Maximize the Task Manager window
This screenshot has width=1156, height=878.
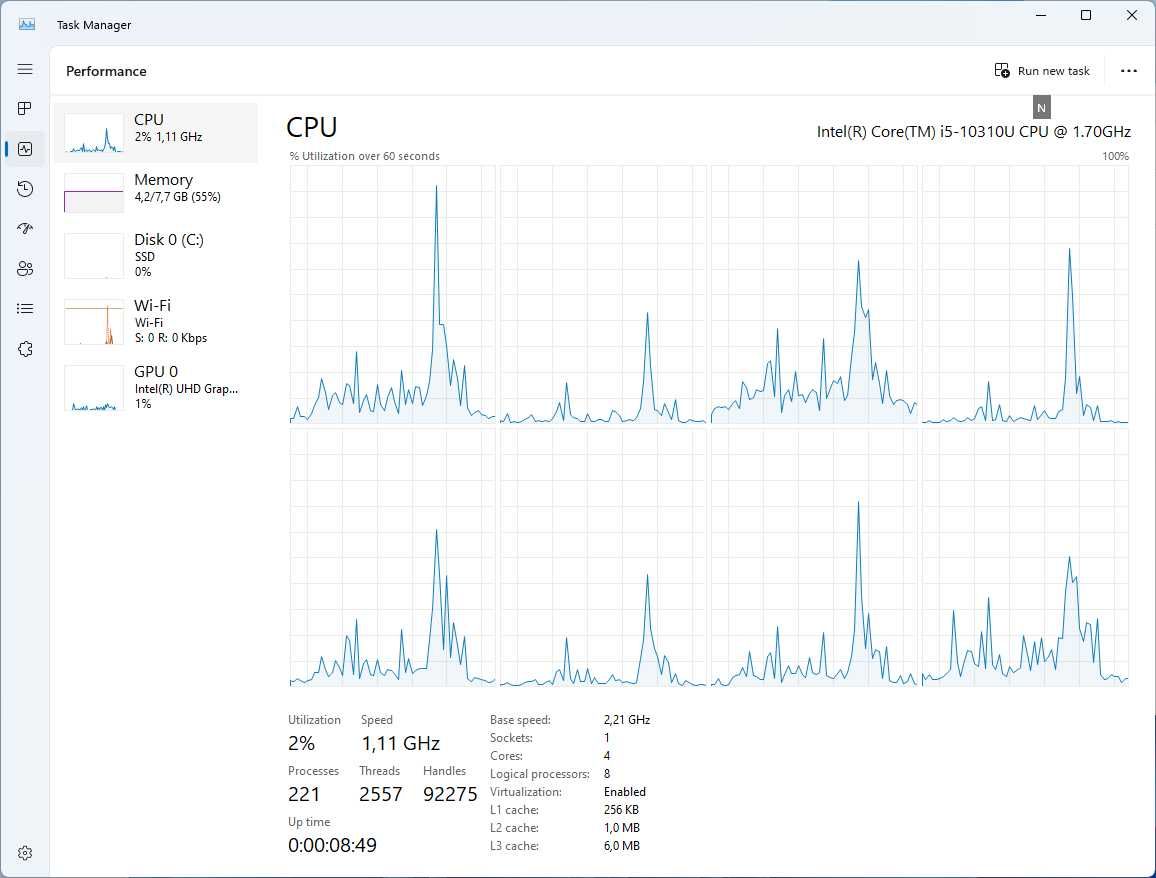point(1086,15)
